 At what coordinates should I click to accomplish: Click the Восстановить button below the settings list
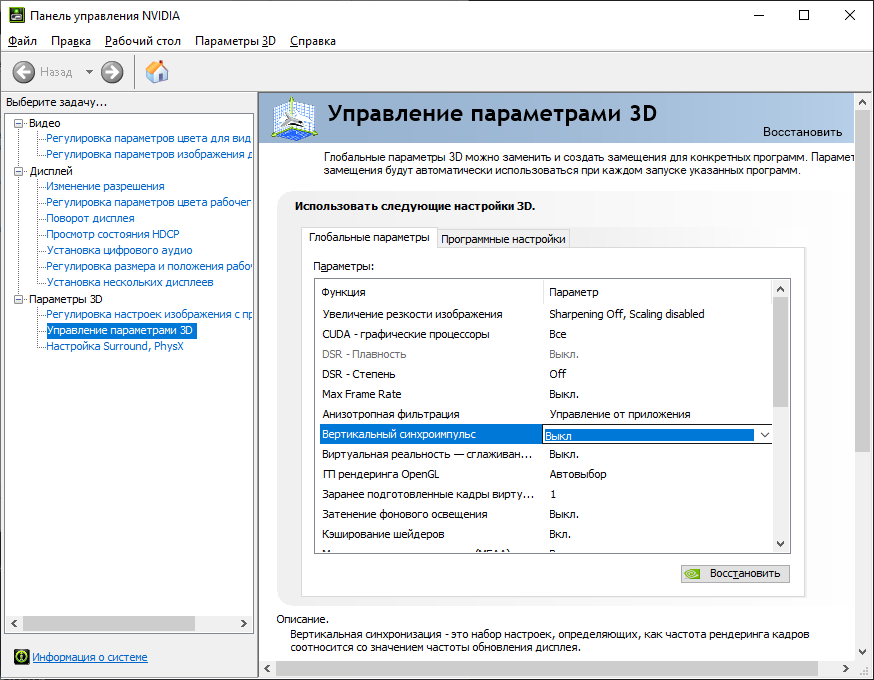pyautogui.click(x=735, y=574)
